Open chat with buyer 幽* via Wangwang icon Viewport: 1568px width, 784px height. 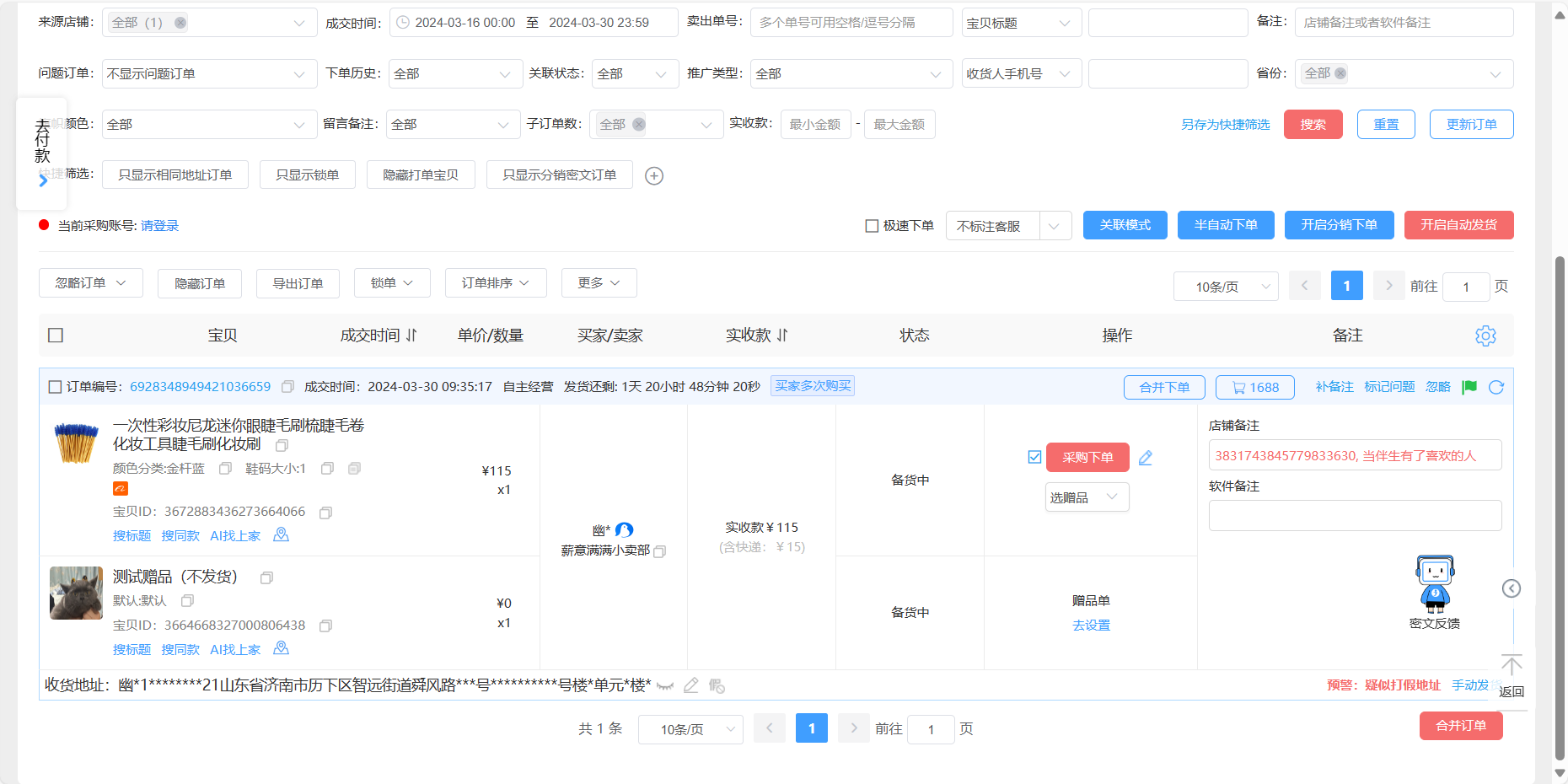[624, 530]
